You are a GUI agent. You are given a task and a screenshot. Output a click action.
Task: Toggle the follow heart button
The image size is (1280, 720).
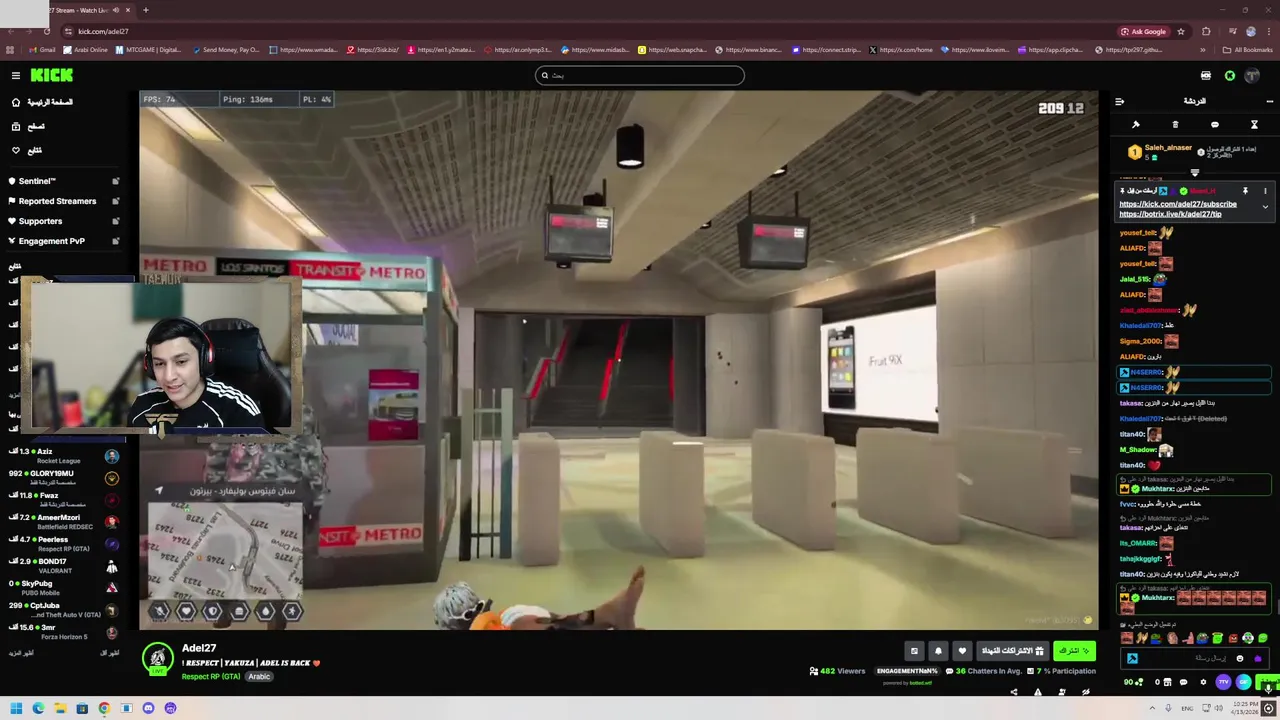pos(962,651)
